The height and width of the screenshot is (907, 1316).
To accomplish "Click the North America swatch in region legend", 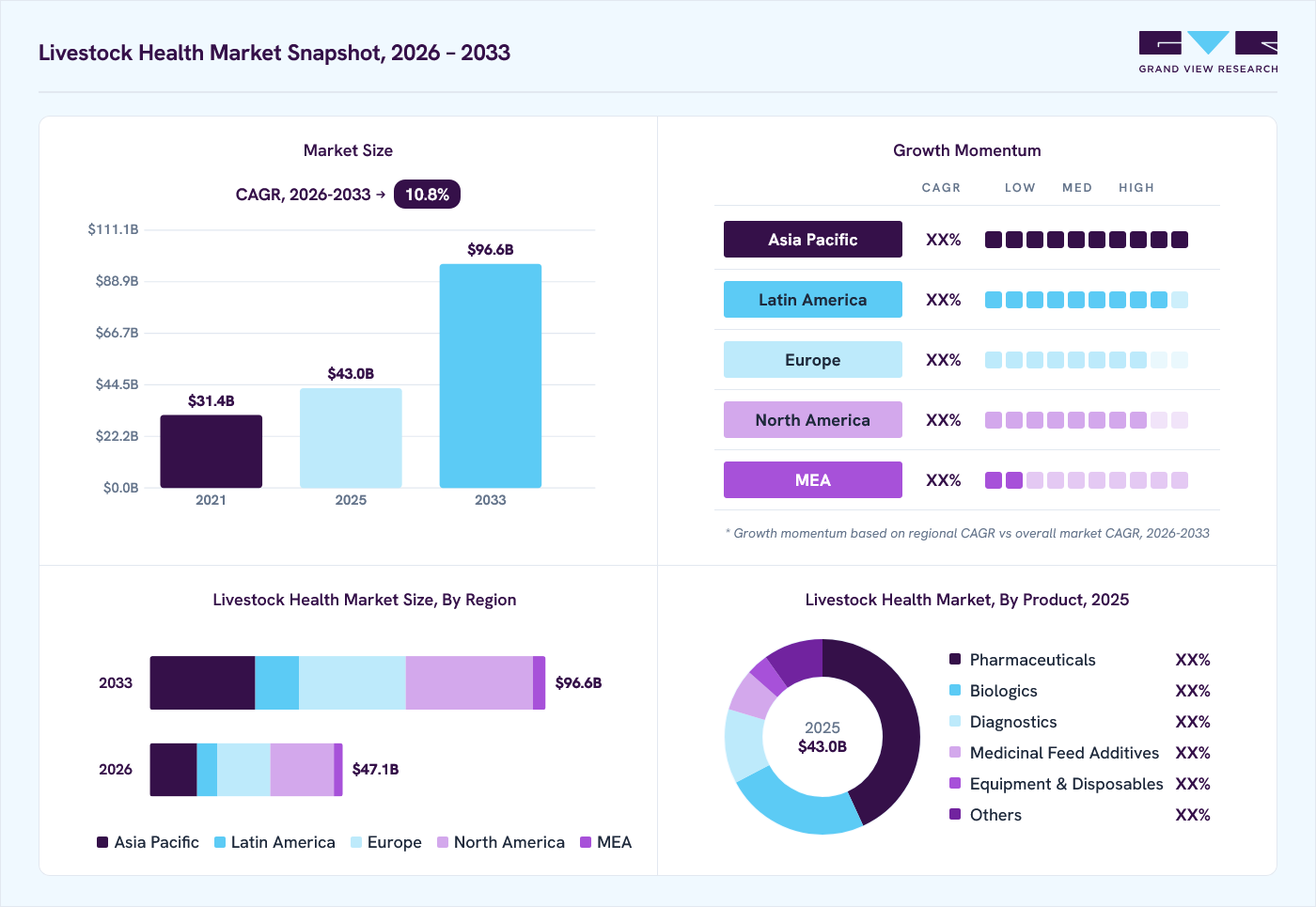I will click(x=443, y=842).
